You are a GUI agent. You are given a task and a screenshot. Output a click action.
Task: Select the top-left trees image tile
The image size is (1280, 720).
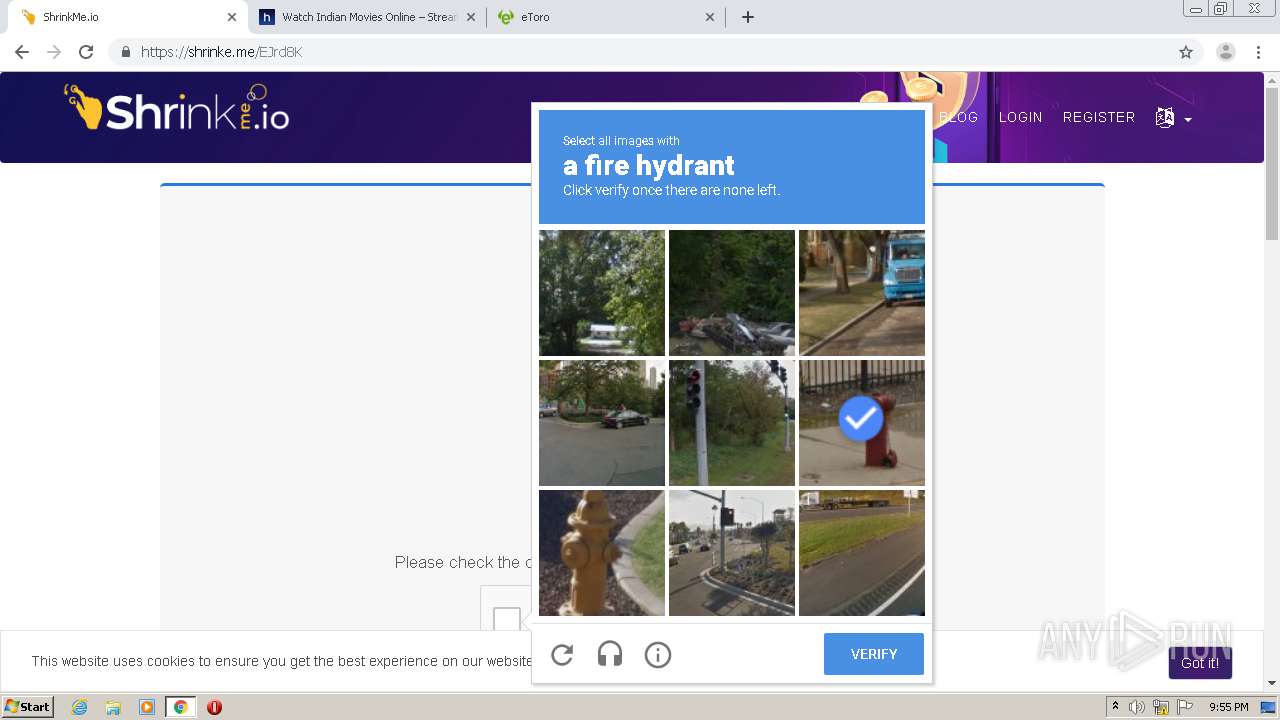[602, 293]
